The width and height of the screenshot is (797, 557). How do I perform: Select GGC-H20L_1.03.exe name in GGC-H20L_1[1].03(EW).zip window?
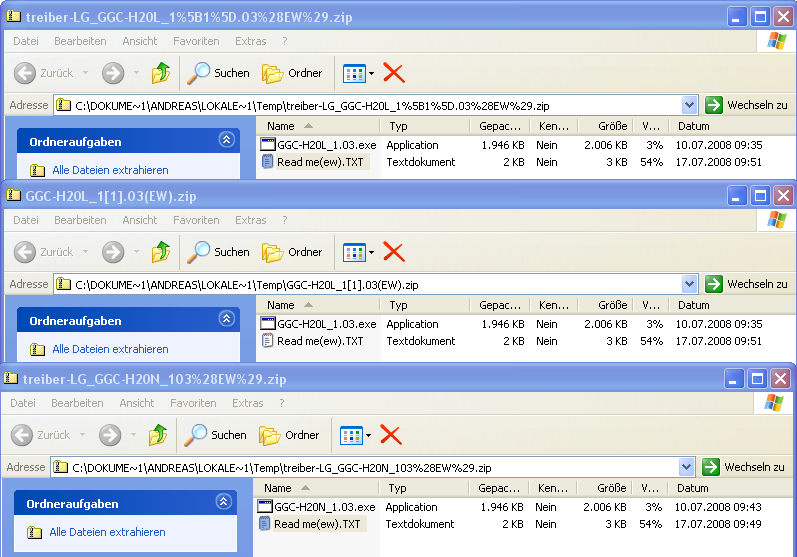click(327, 324)
